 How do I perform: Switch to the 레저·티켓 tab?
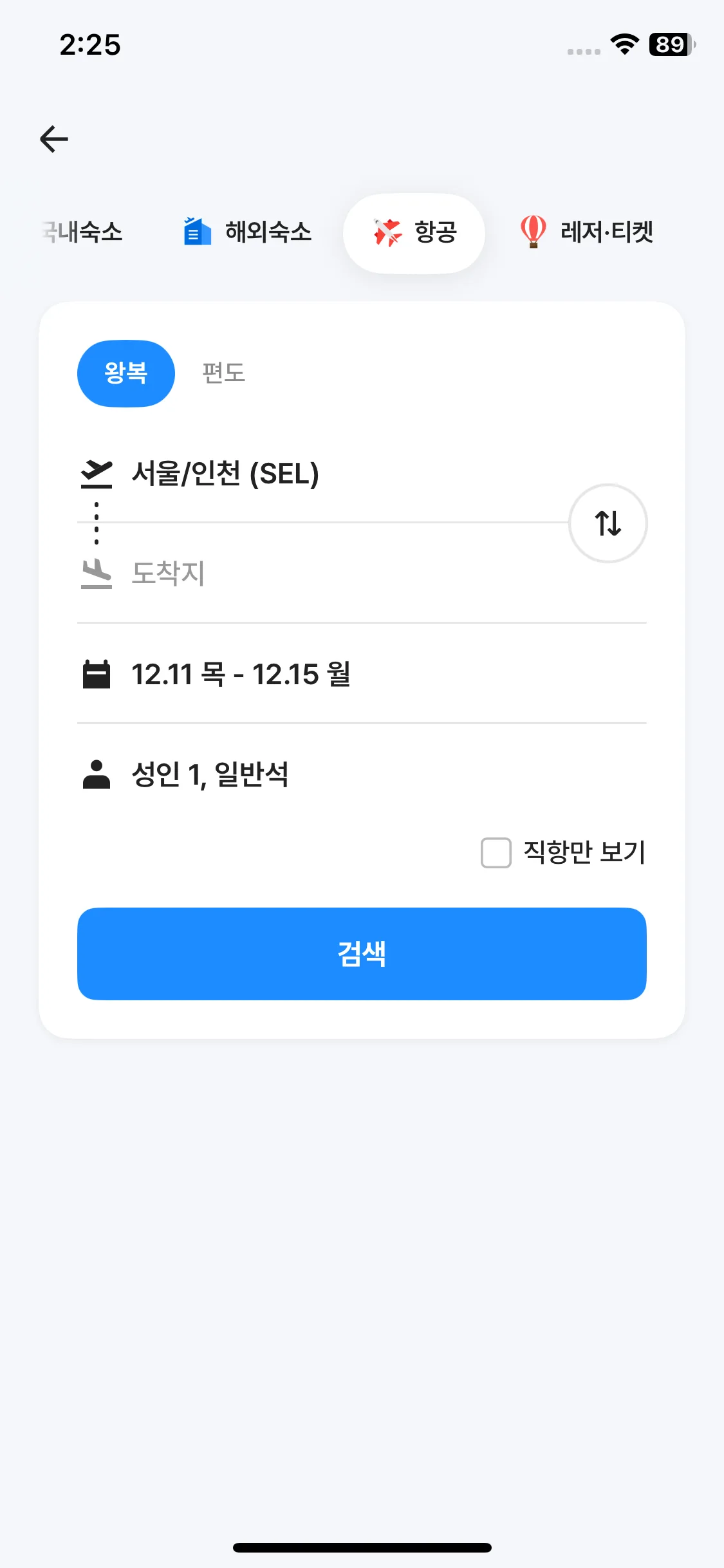point(606,232)
